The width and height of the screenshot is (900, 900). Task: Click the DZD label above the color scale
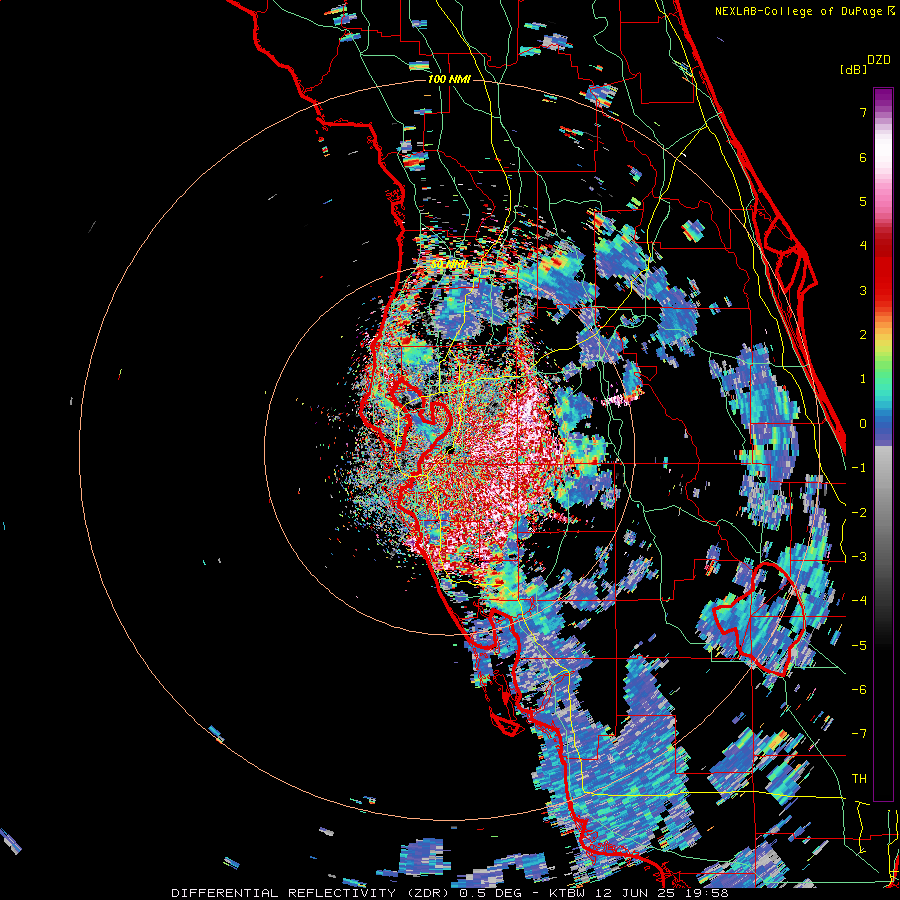(879, 60)
